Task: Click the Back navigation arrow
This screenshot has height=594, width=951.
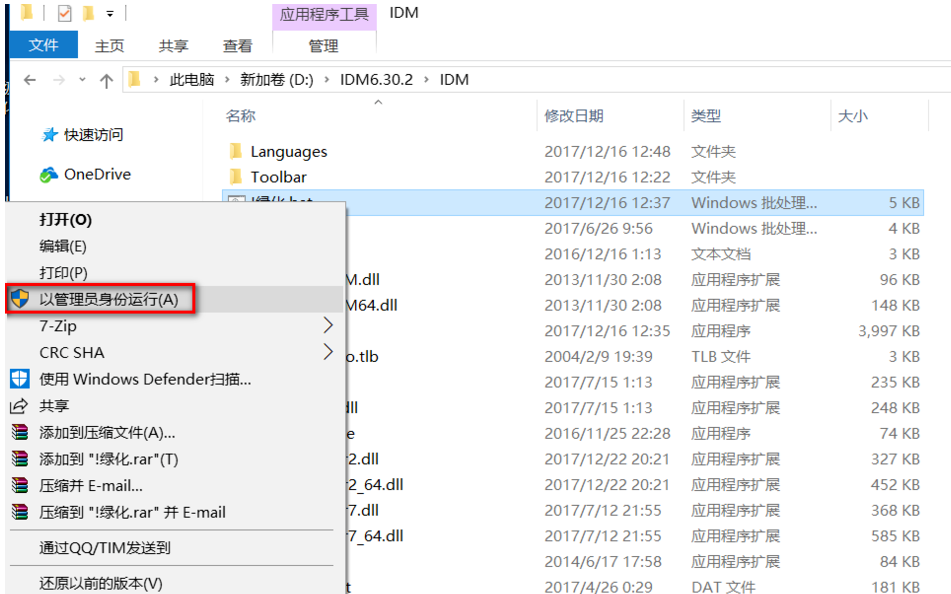Action: click(x=30, y=79)
